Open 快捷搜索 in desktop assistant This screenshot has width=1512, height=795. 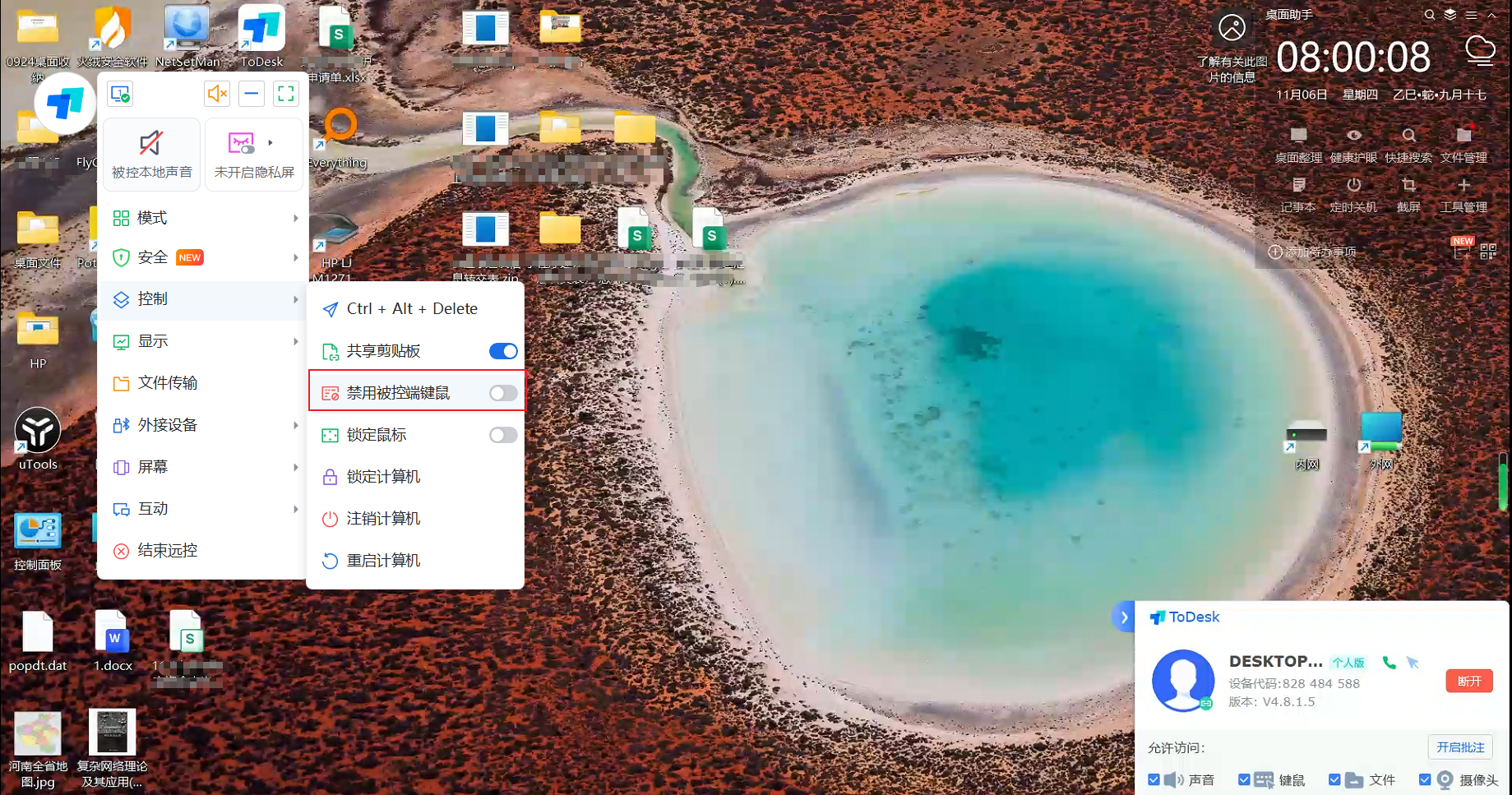tap(1408, 145)
